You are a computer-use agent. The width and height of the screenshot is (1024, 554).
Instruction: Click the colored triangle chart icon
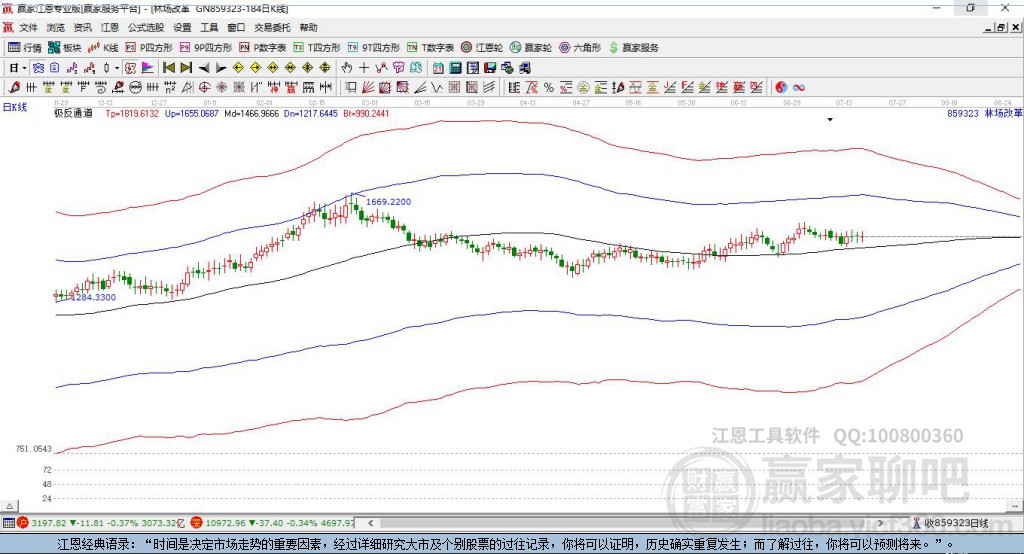(148, 68)
